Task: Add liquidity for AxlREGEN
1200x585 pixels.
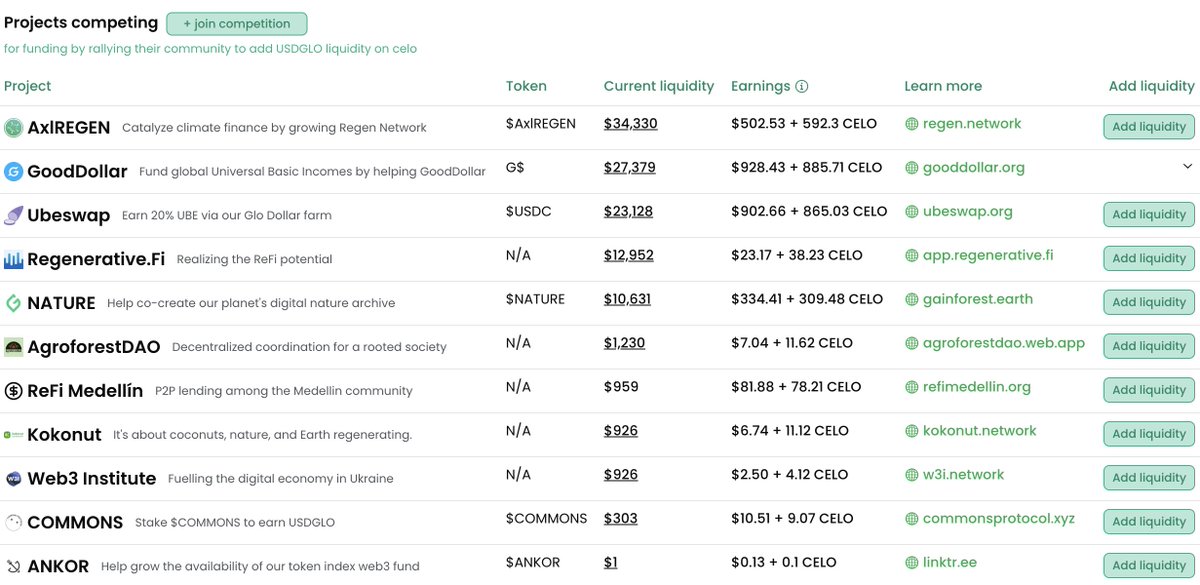Action: point(1149,127)
